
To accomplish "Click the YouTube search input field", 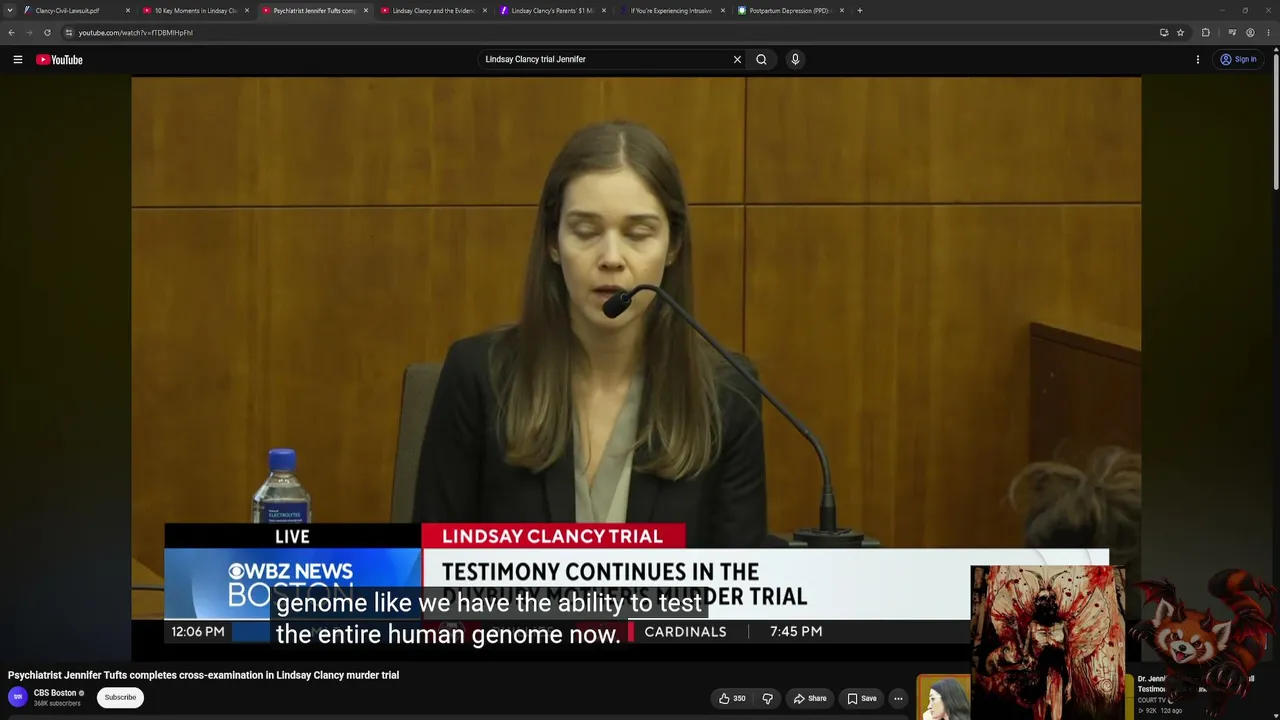I will [x=605, y=59].
